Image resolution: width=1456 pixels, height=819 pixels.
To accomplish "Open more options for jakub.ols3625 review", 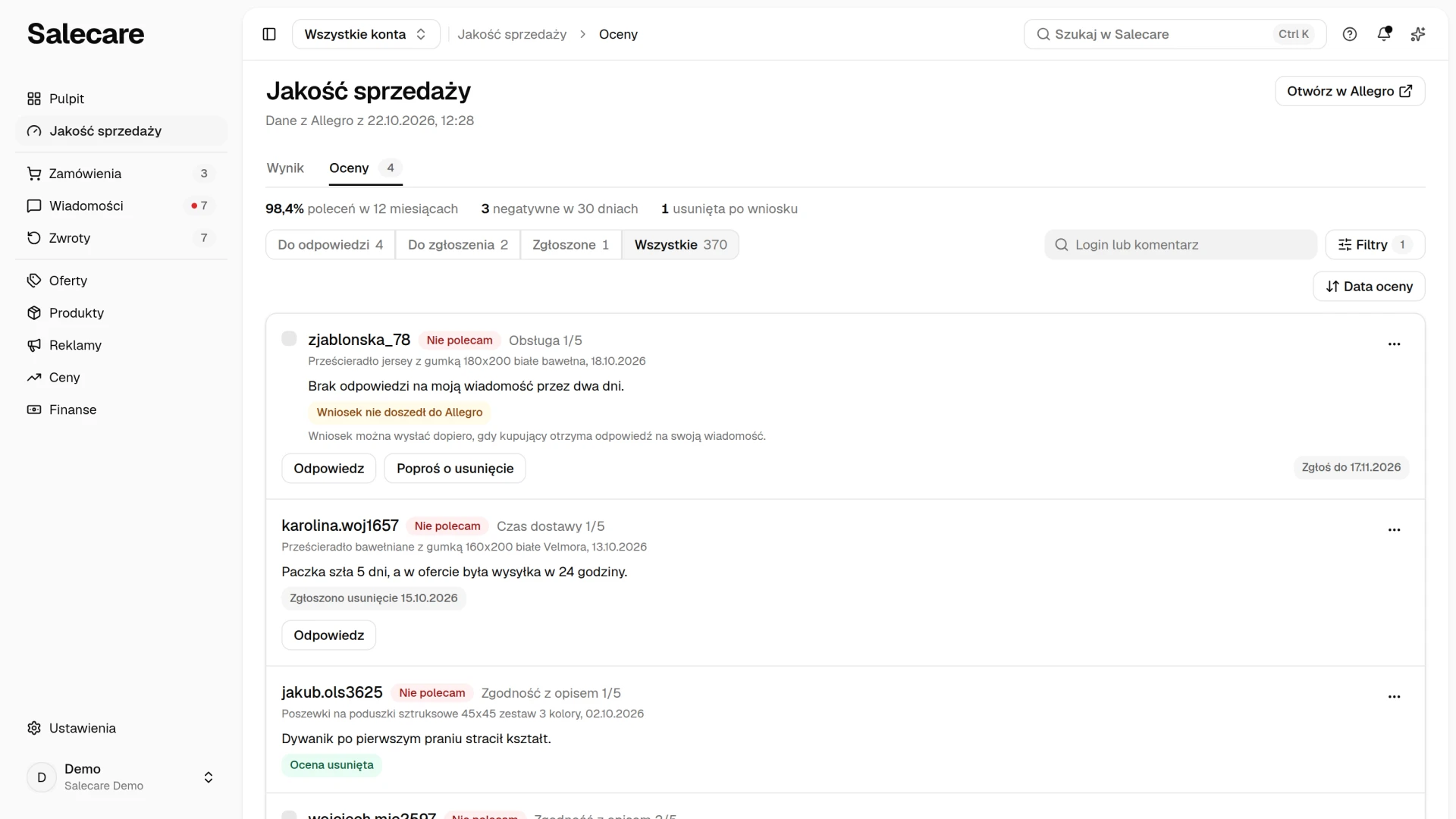I will point(1394,697).
